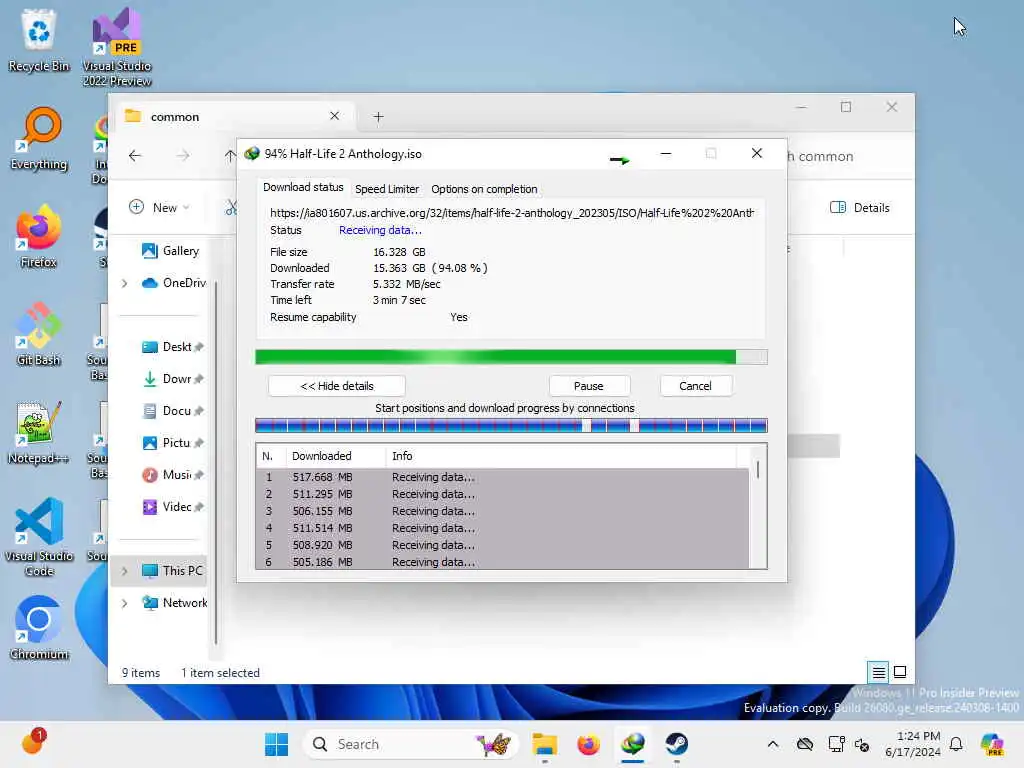Open the clock and date flyout
This screenshot has height=768, width=1024.
pos(912,744)
